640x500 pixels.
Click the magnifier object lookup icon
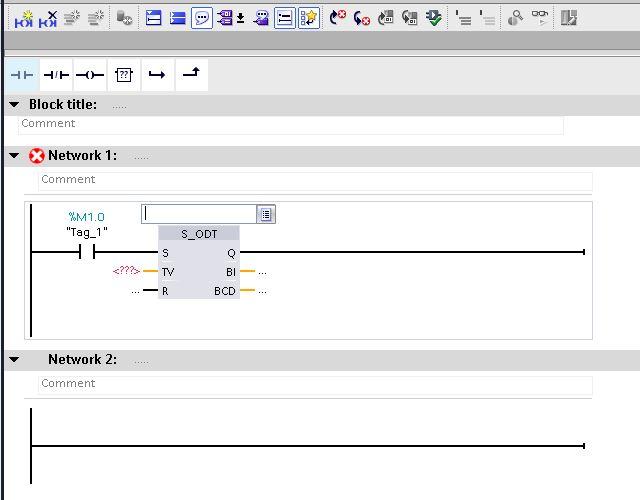coord(516,18)
